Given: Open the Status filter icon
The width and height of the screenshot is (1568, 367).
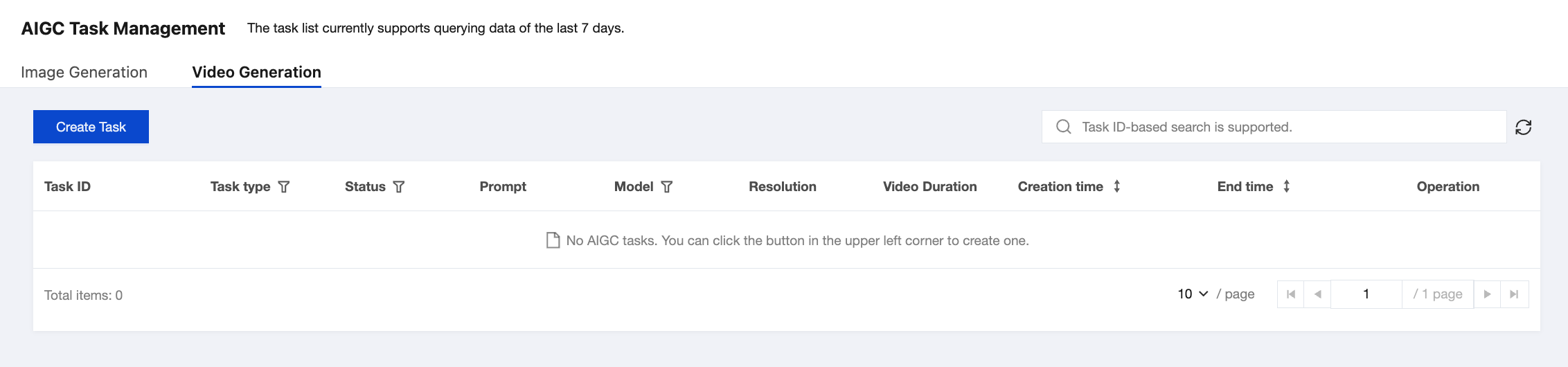Looking at the screenshot, I should click(x=399, y=187).
